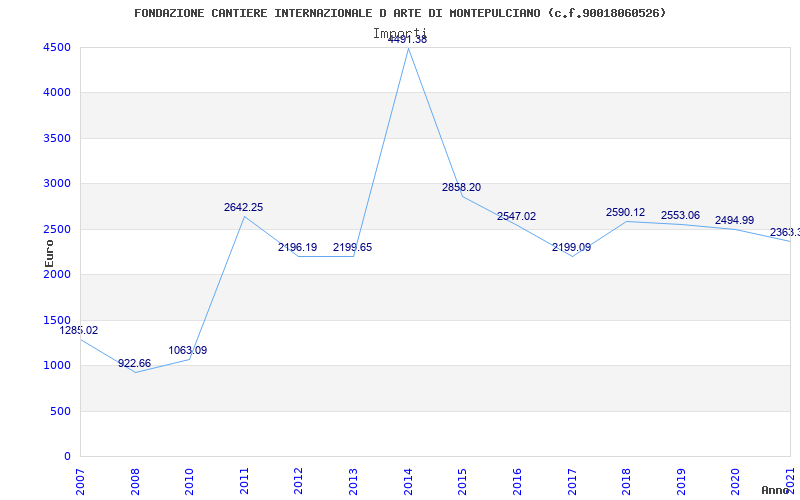The height and width of the screenshot is (500, 800).
Task: Click the 4491.38 peak data label
Action: (407, 40)
